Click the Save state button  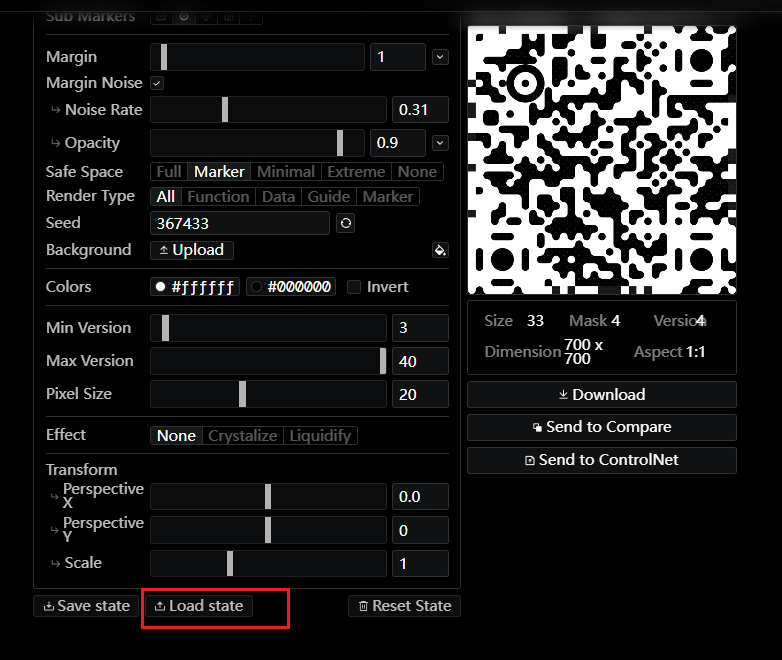tap(86, 606)
